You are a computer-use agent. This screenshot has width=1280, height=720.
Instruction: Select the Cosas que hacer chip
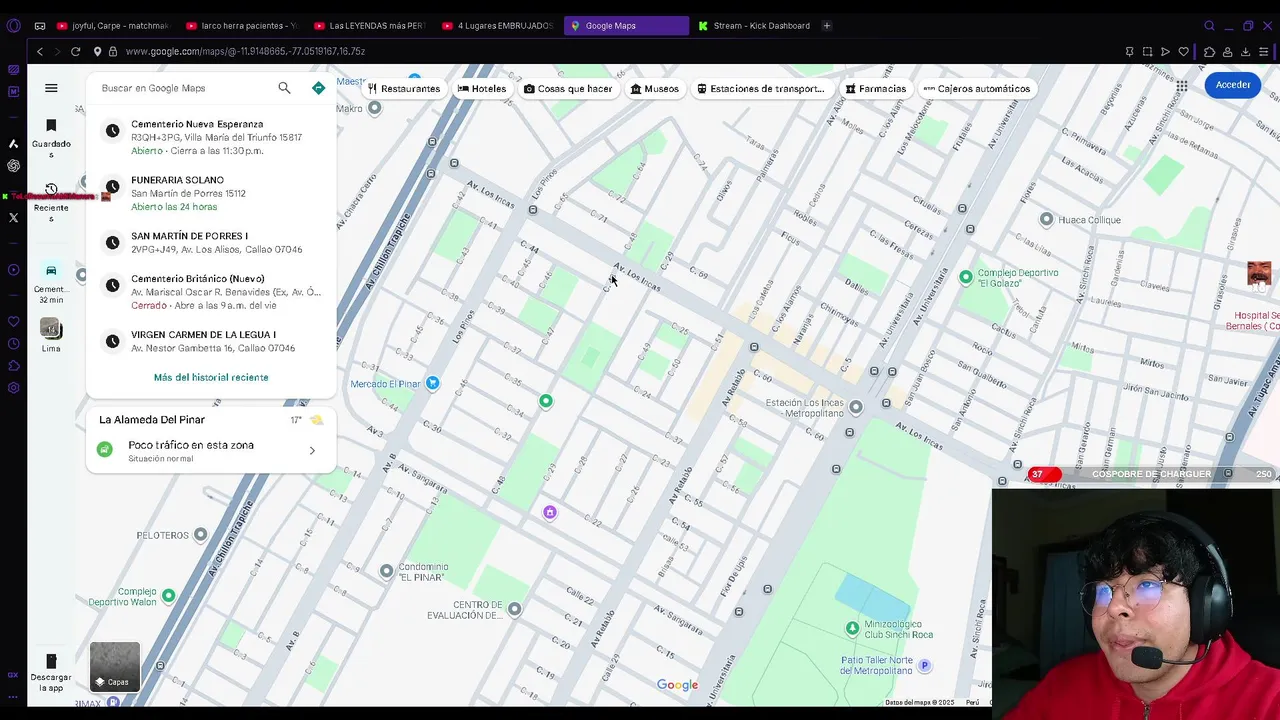click(x=568, y=88)
